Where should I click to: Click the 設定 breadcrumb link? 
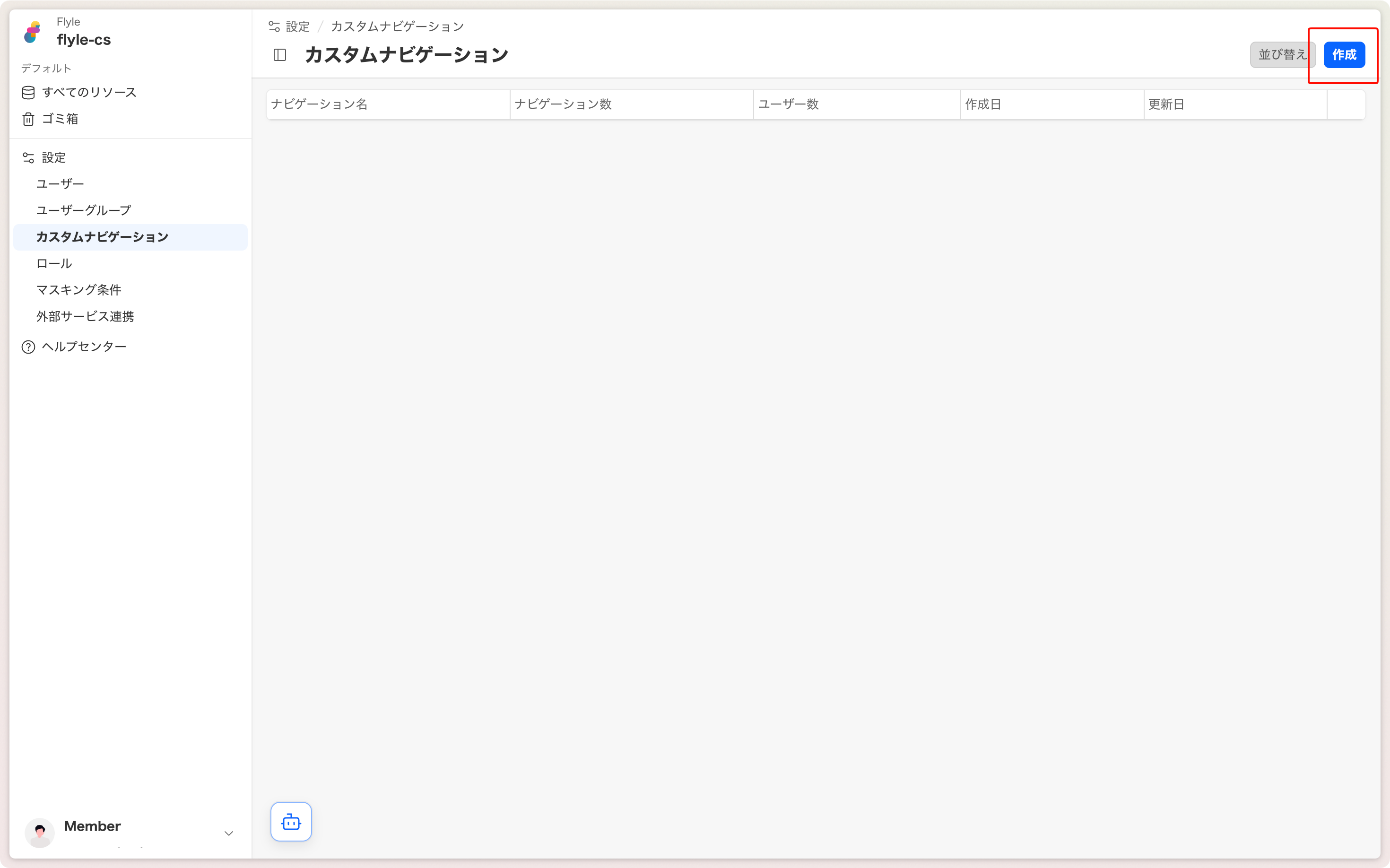(x=297, y=26)
